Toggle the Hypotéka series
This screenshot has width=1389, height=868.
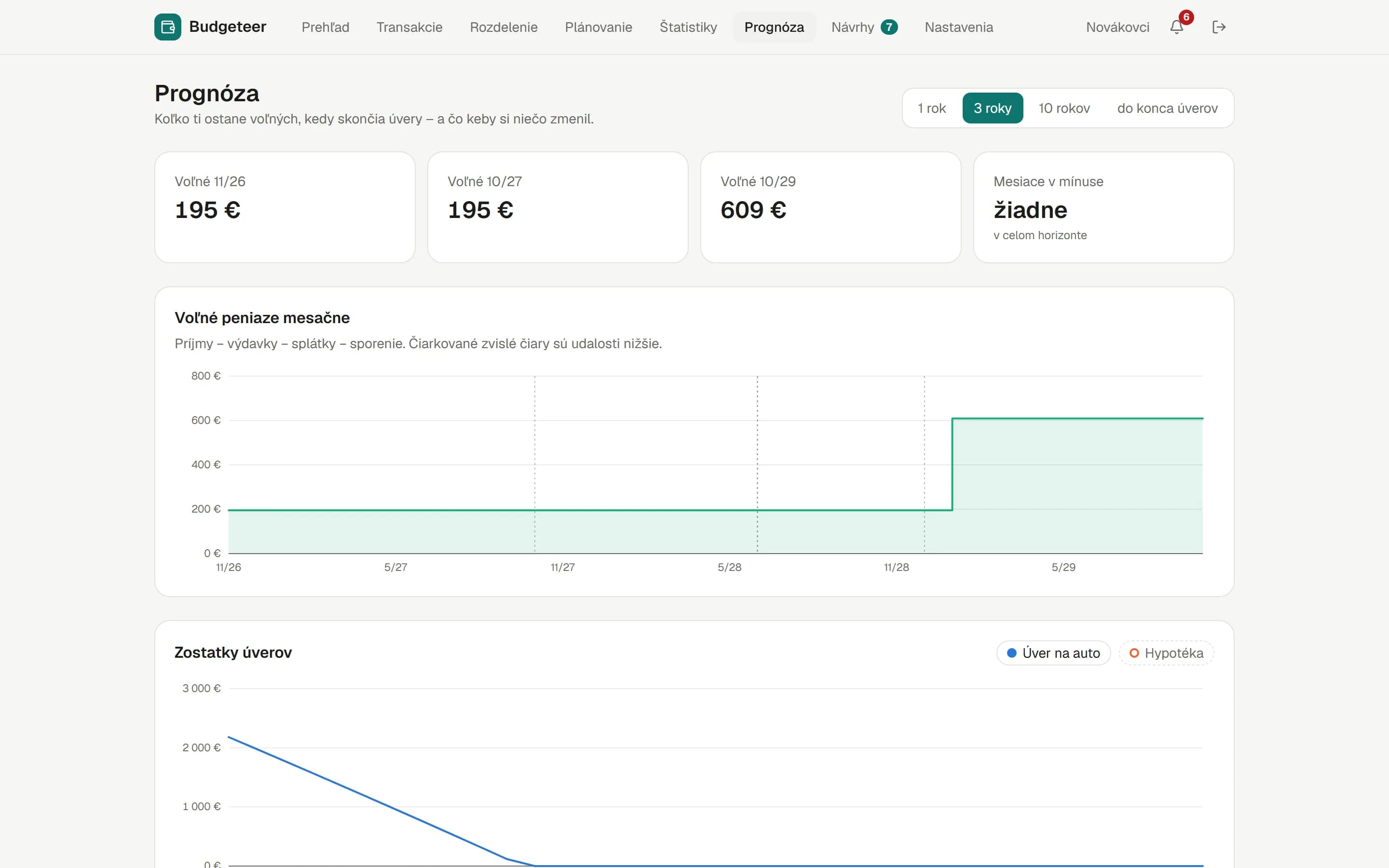click(1166, 653)
